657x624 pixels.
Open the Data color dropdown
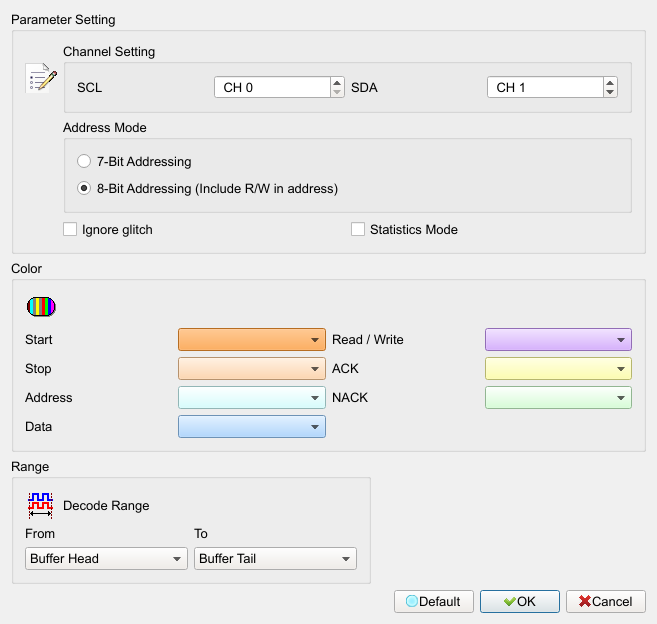point(252,427)
